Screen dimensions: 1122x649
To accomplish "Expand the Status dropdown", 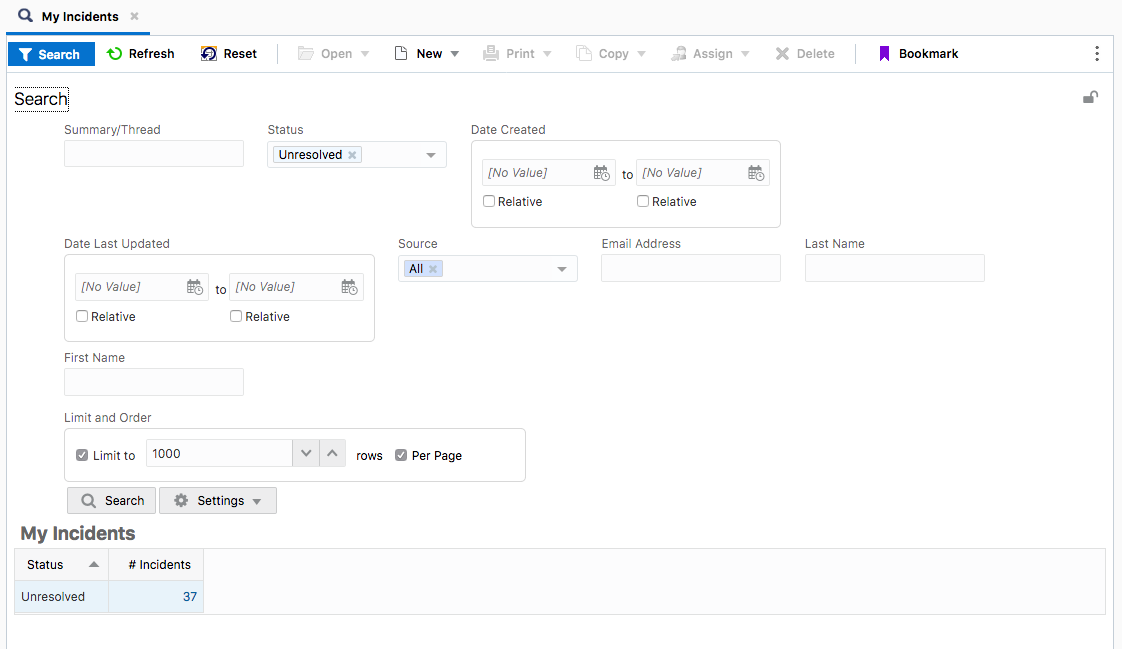I will click(431, 155).
